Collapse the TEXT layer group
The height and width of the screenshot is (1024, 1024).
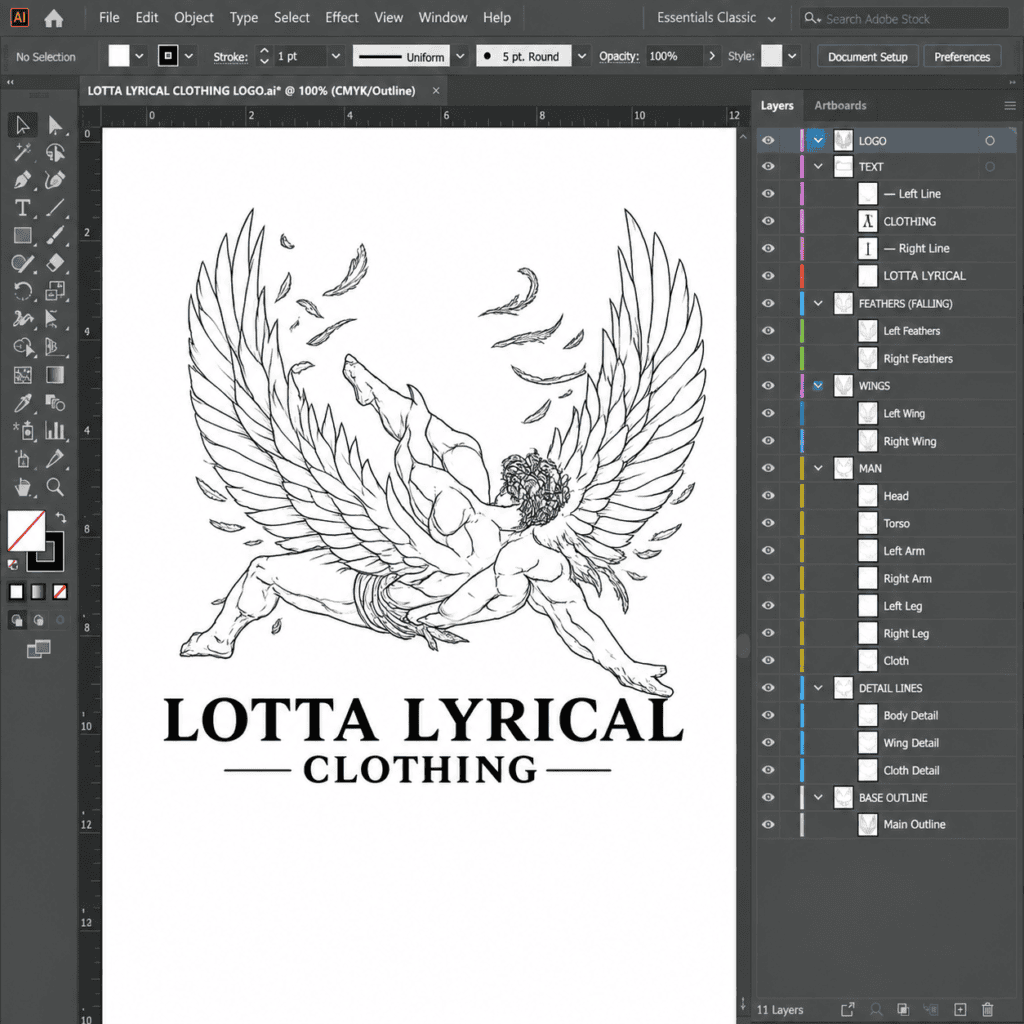[x=818, y=167]
